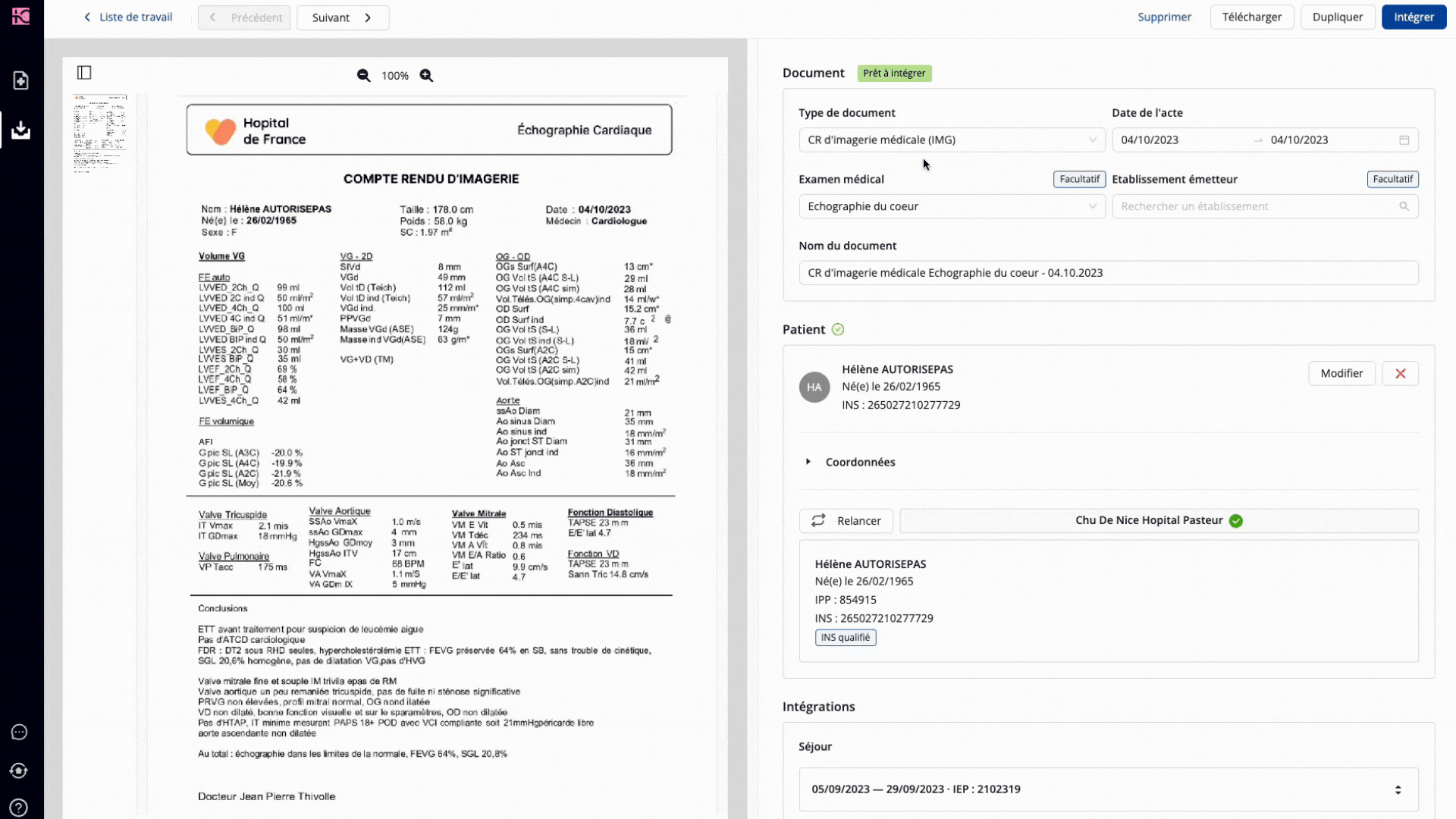This screenshot has height=819, width=1456.
Task: Focus the Rechercher un établissement field
Action: coord(1264,206)
